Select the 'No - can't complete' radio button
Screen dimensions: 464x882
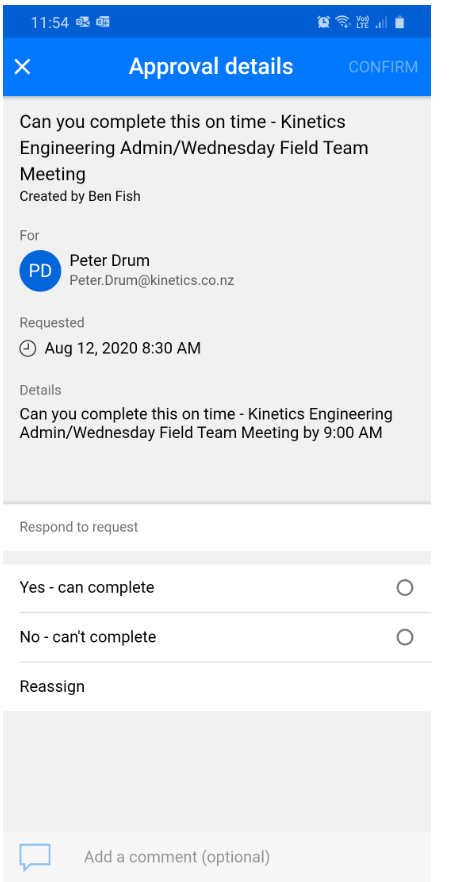404,637
